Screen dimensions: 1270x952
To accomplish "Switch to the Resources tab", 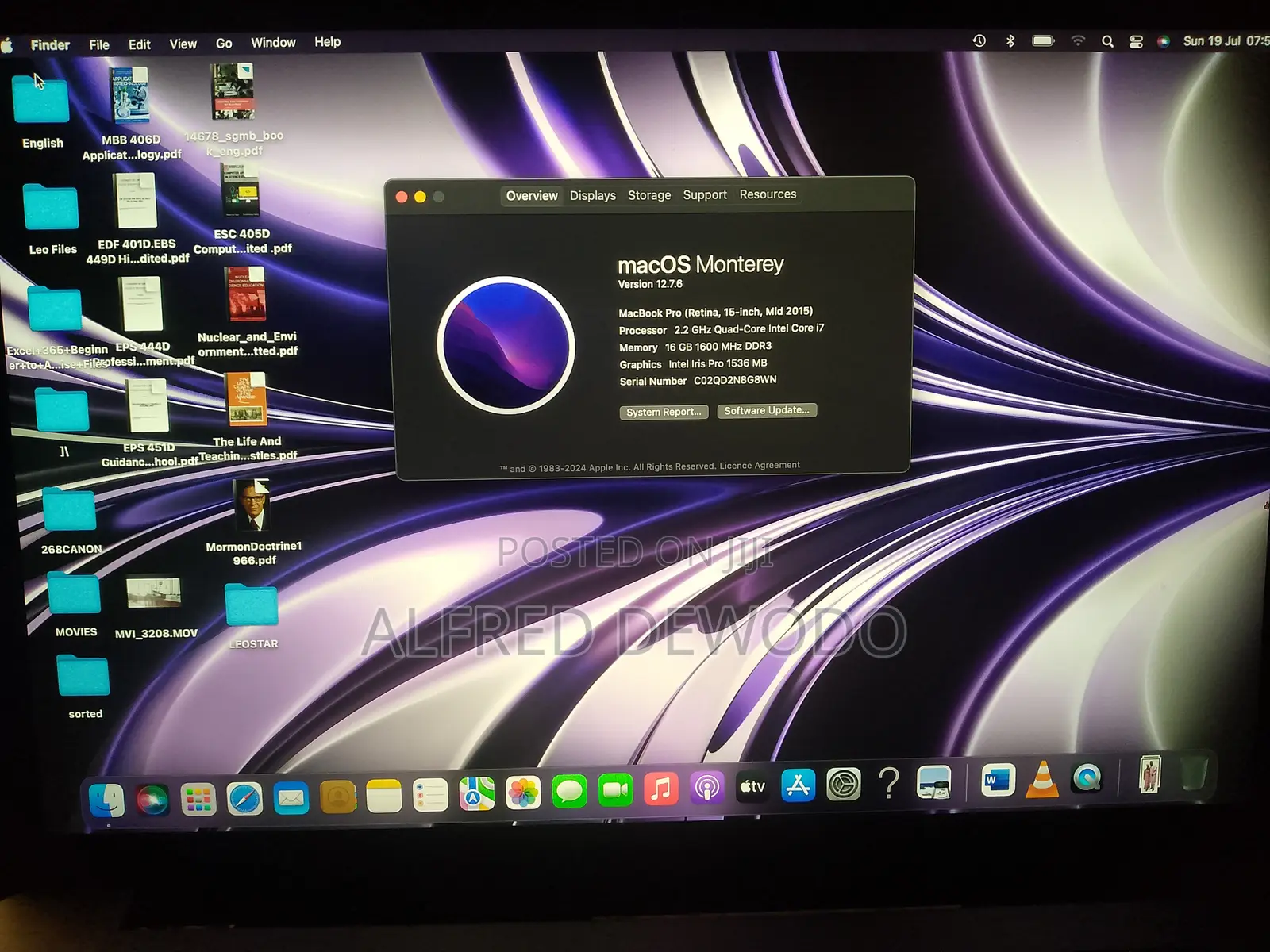I will [768, 194].
